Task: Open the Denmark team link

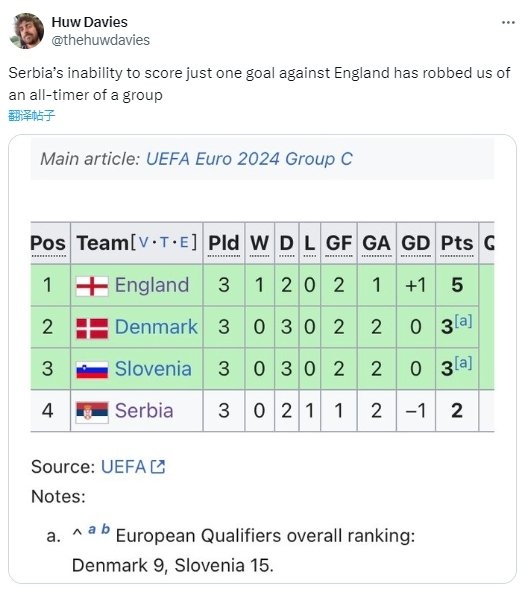Action: [156, 327]
